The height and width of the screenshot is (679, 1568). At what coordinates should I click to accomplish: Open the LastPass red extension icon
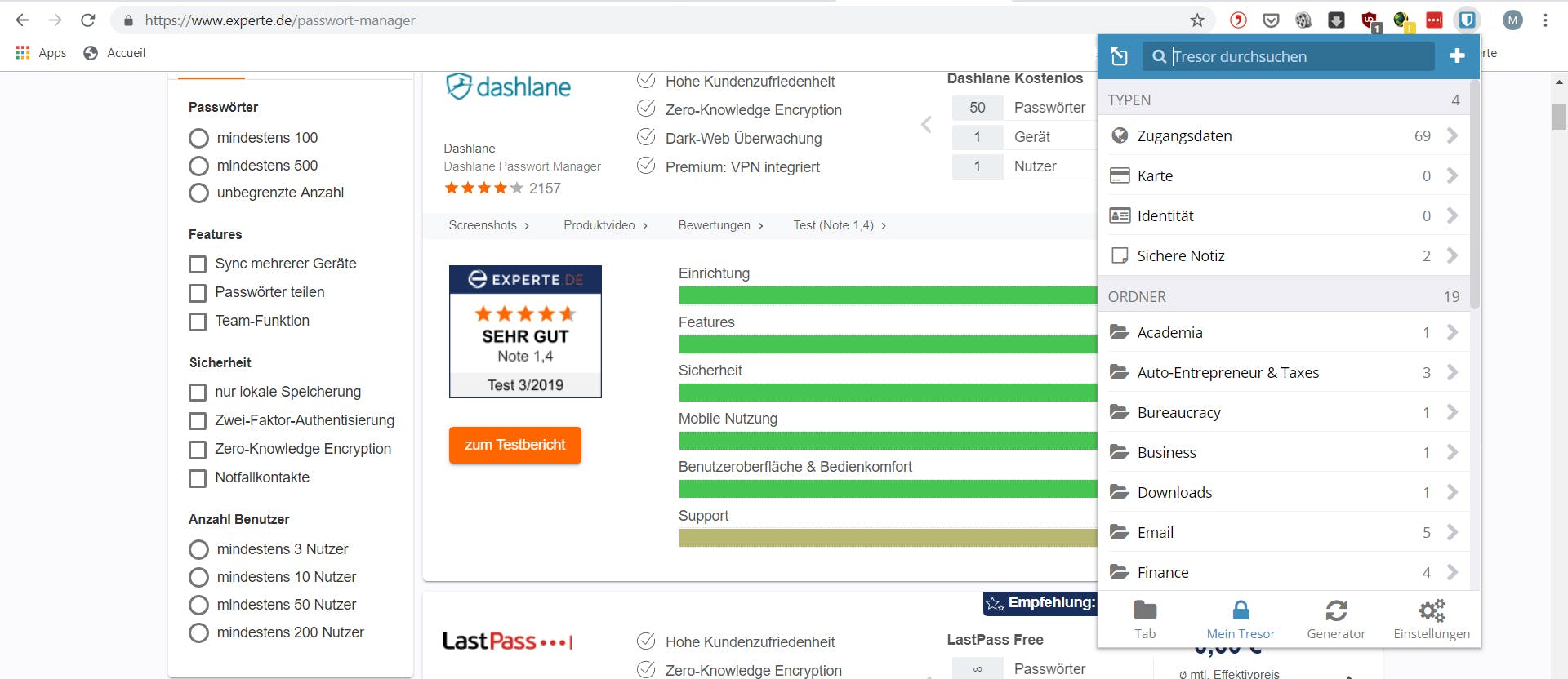coord(1434,20)
